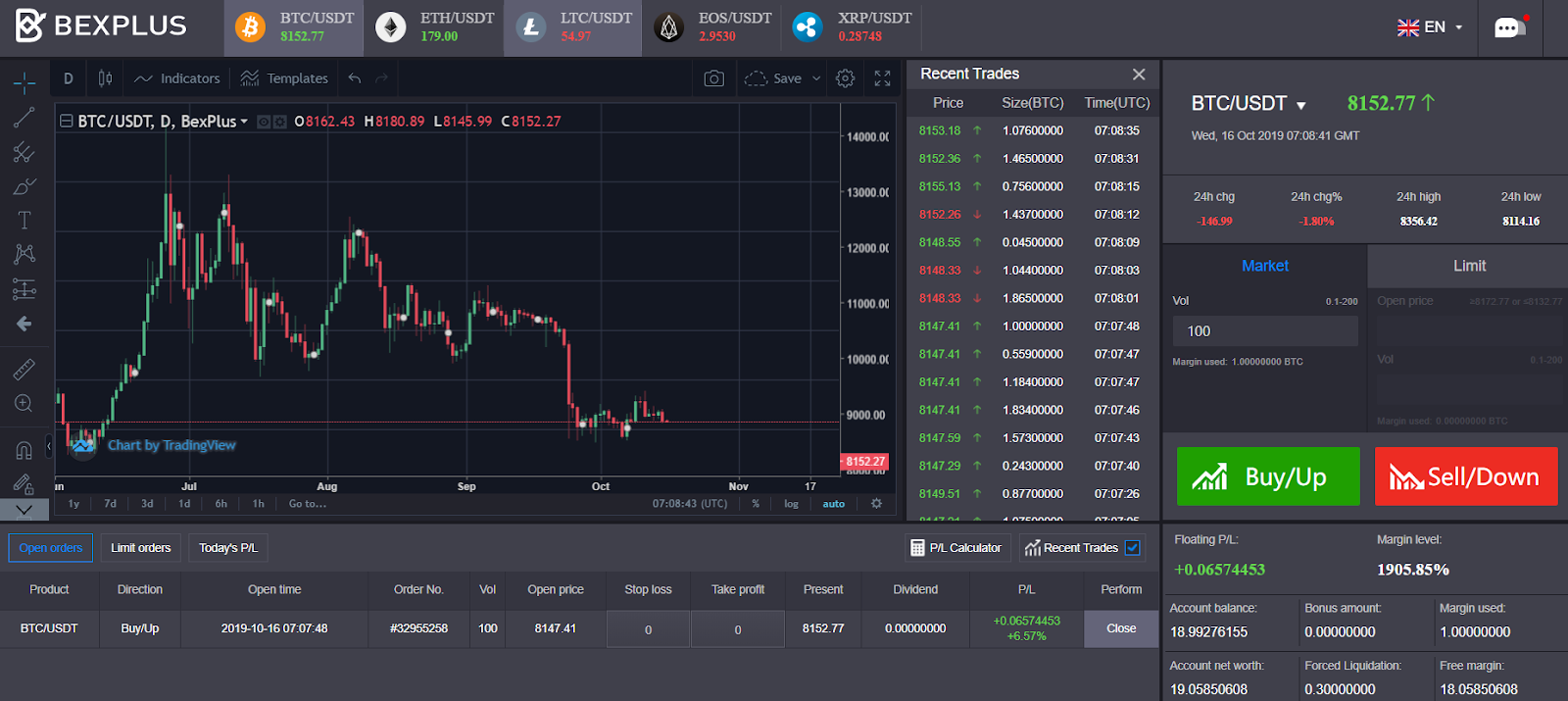Select the pitchfork drawing tool
The width and height of the screenshot is (1568, 701).
[24, 152]
